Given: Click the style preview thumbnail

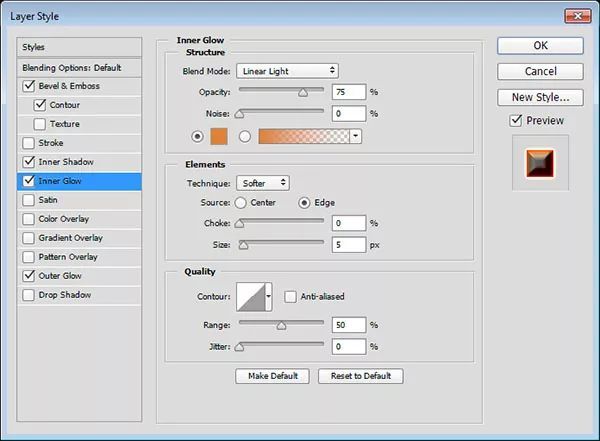Looking at the screenshot, I should (540, 163).
